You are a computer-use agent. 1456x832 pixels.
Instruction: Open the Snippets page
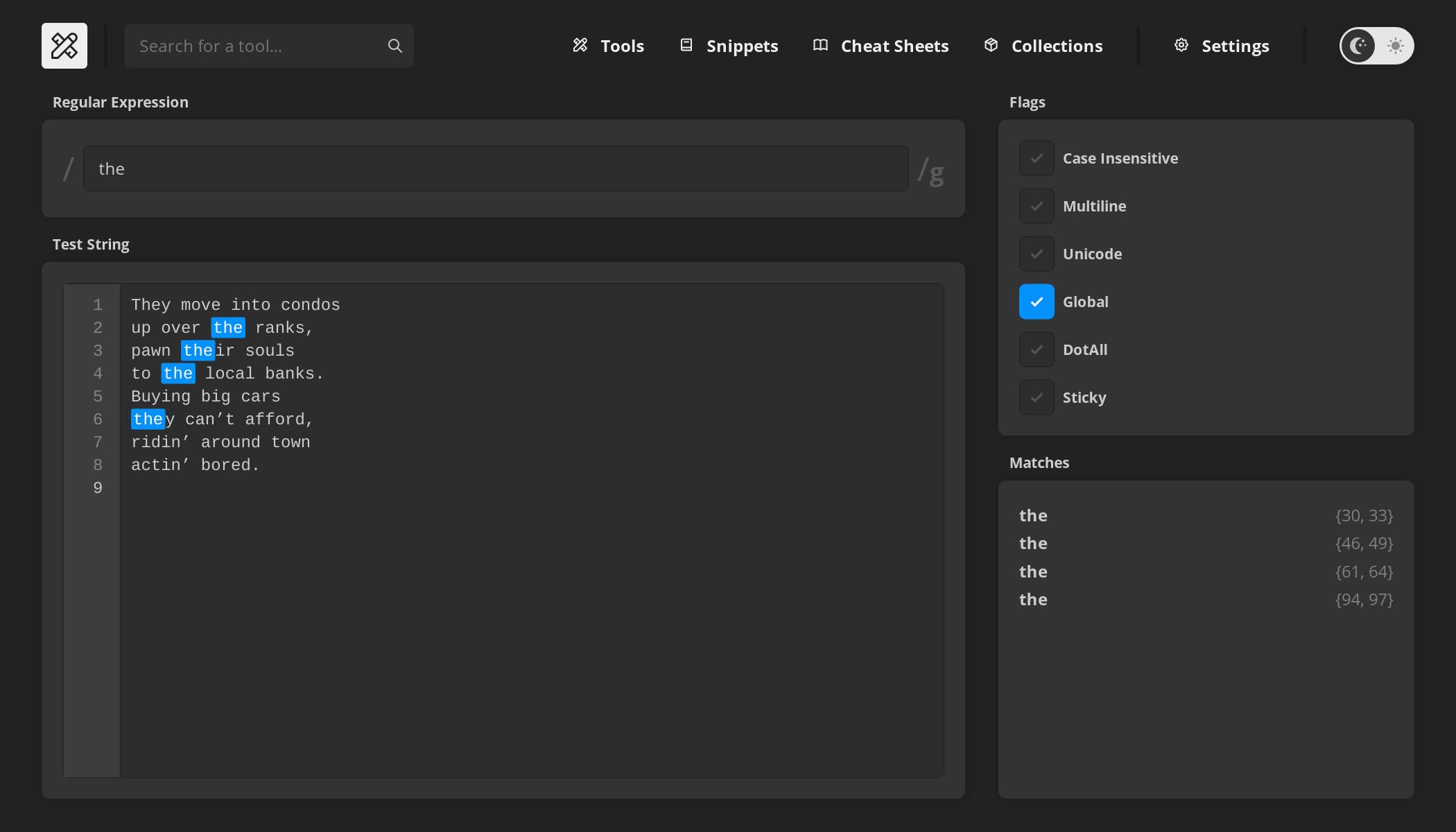pyautogui.click(x=729, y=46)
